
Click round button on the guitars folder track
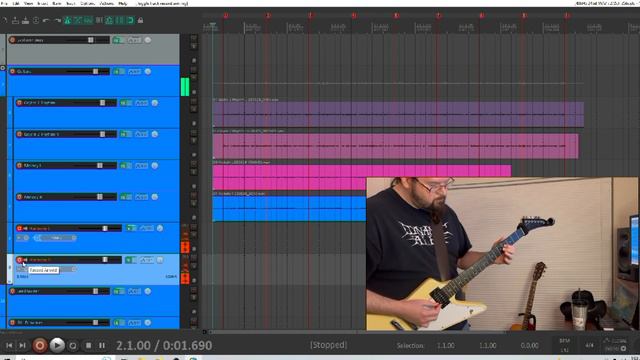[x=148, y=71]
